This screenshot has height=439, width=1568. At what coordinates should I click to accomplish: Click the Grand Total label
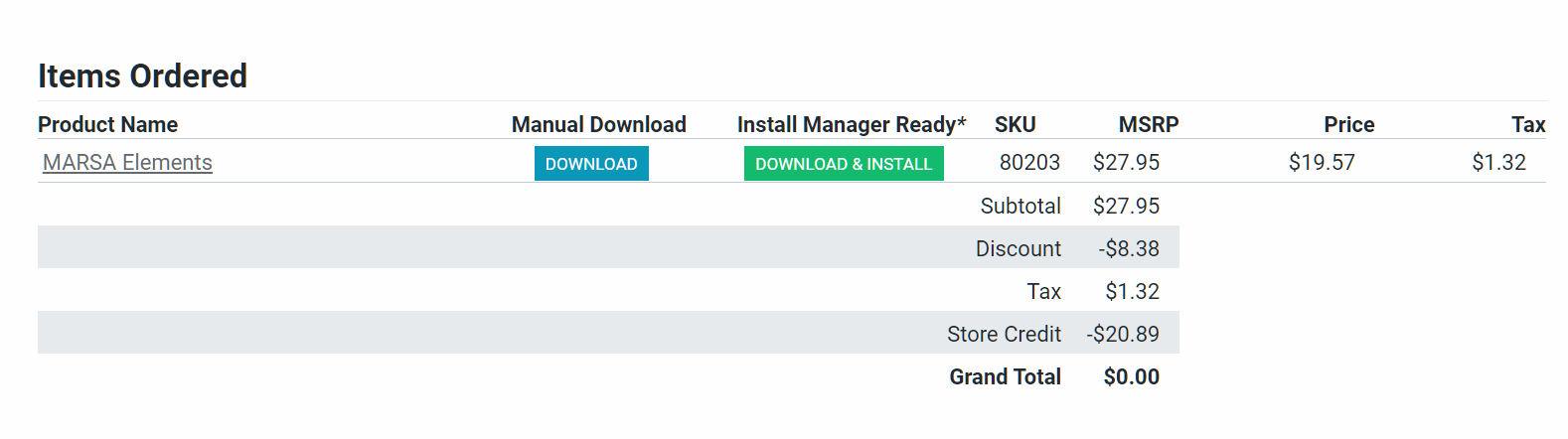(x=1005, y=377)
